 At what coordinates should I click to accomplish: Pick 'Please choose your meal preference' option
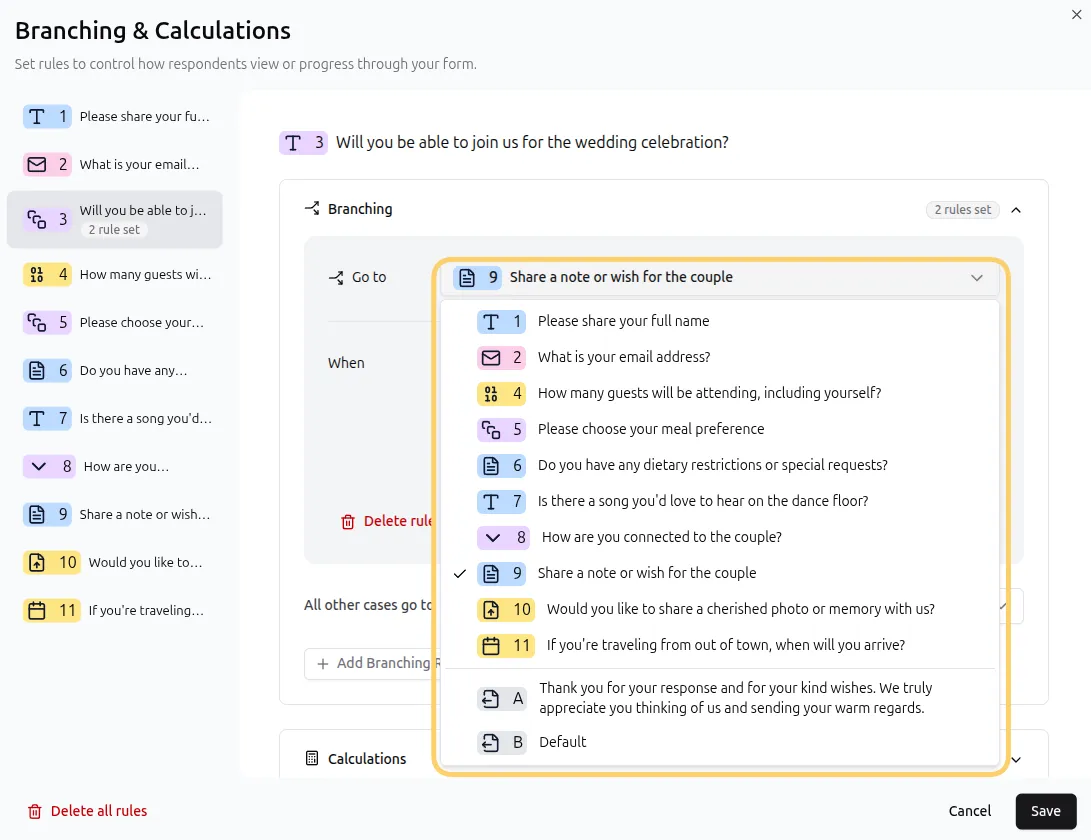pyautogui.click(x=719, y=429)
